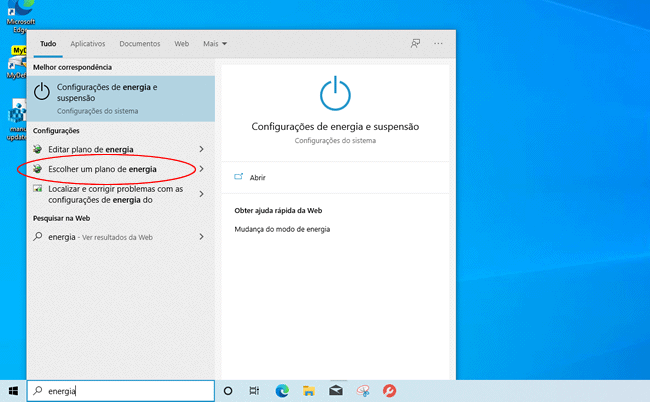This screenshot has width=650, height=402.
Task: Expand arrow beside energia web search result
Action: point(201,237)
